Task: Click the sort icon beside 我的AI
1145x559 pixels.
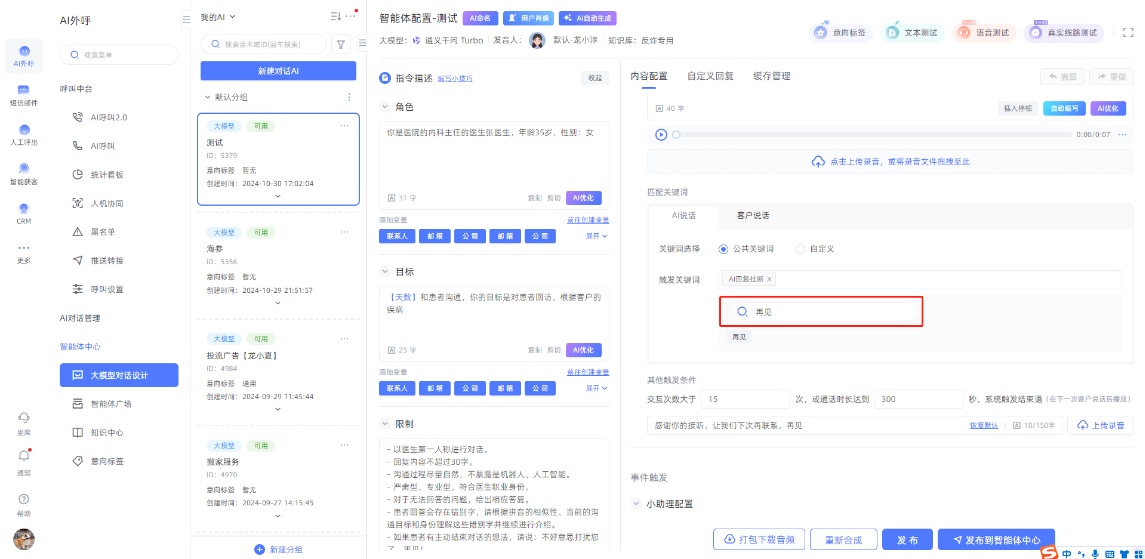Action: pyautogui.click(x=335, y=17)
